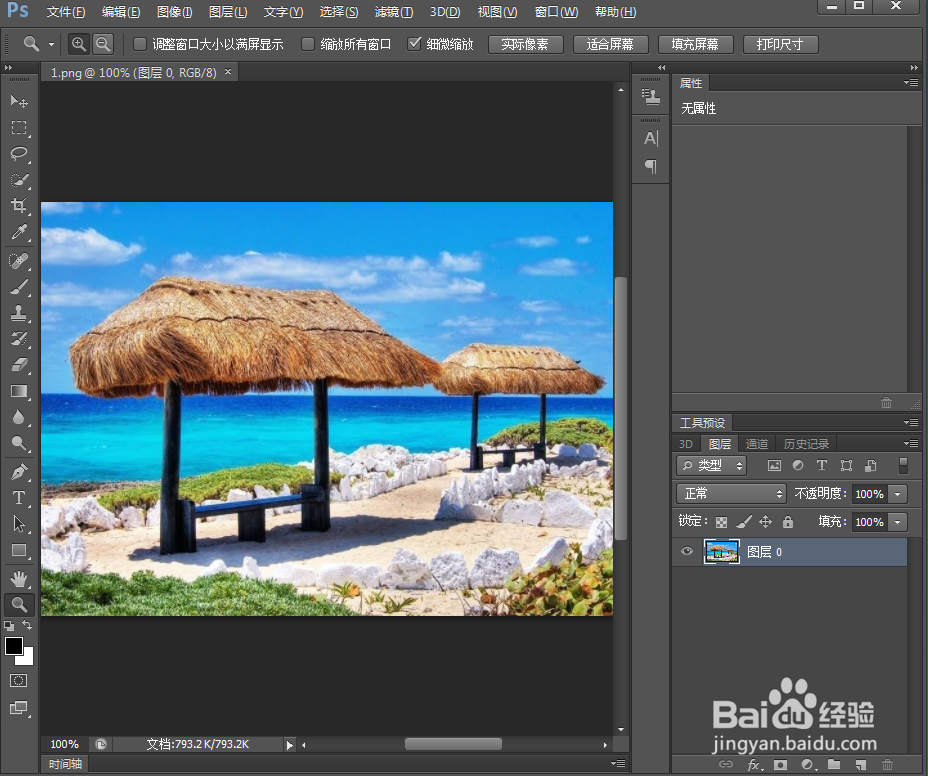Screen dimensions: 928x776
Task: Select the Eraser tool
Action: (x=19, y=365)
